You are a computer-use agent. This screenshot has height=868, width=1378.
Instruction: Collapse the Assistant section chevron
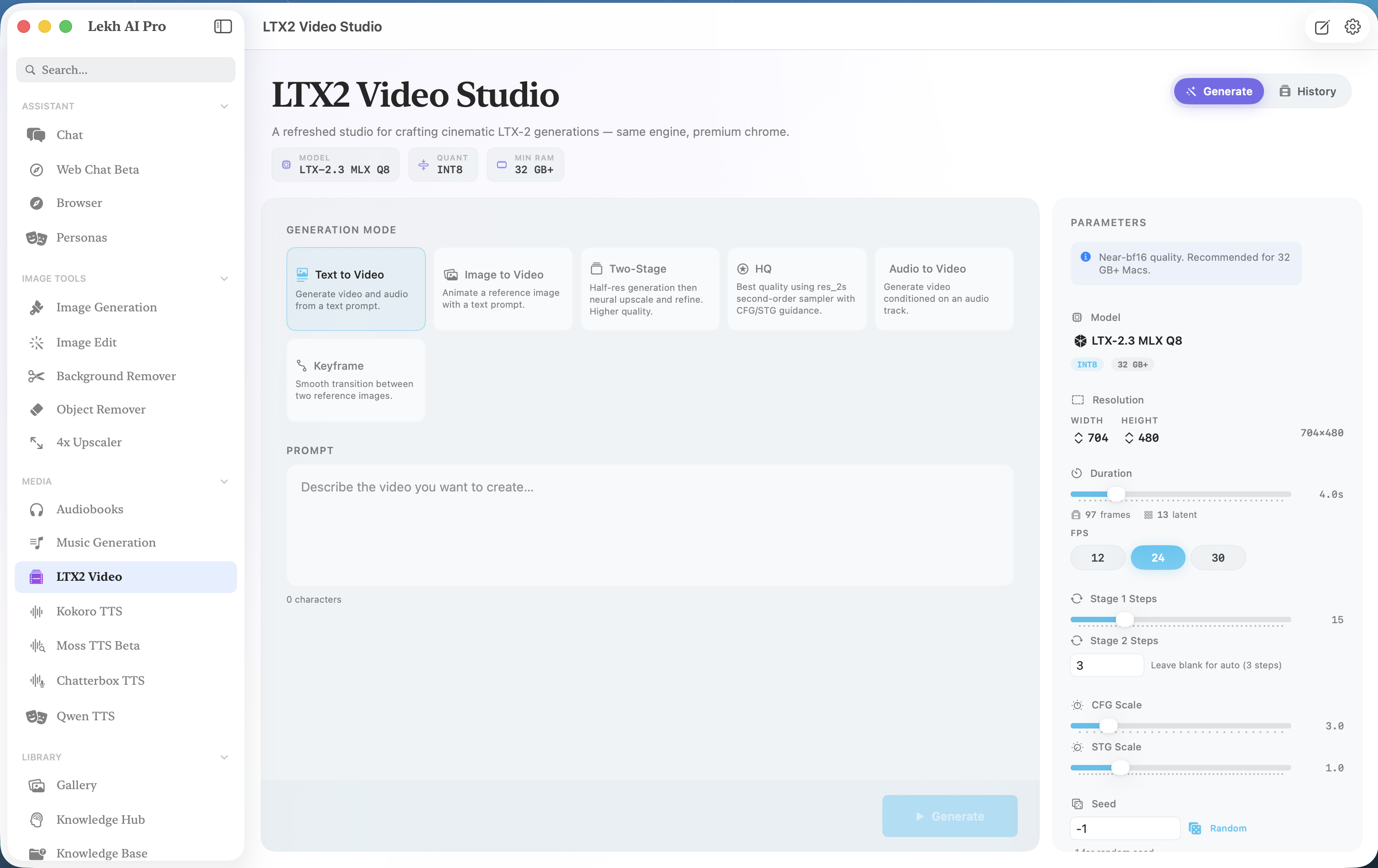click(224, 106)
